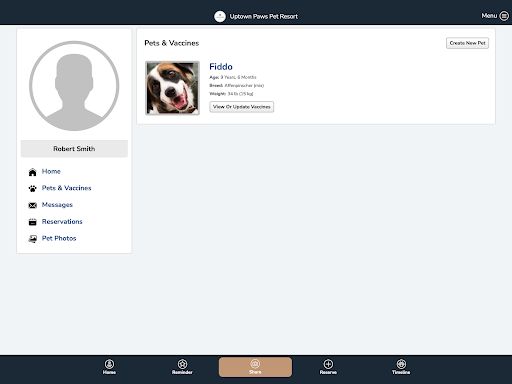
Task: Click the Robert Smith profile avatar
Action: [74, 86]
